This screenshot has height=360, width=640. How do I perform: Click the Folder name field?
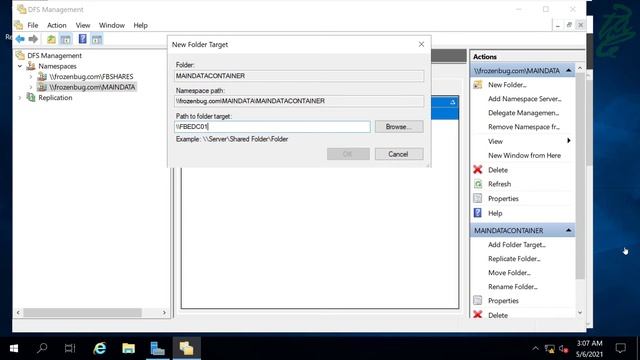tap(299, 76)
